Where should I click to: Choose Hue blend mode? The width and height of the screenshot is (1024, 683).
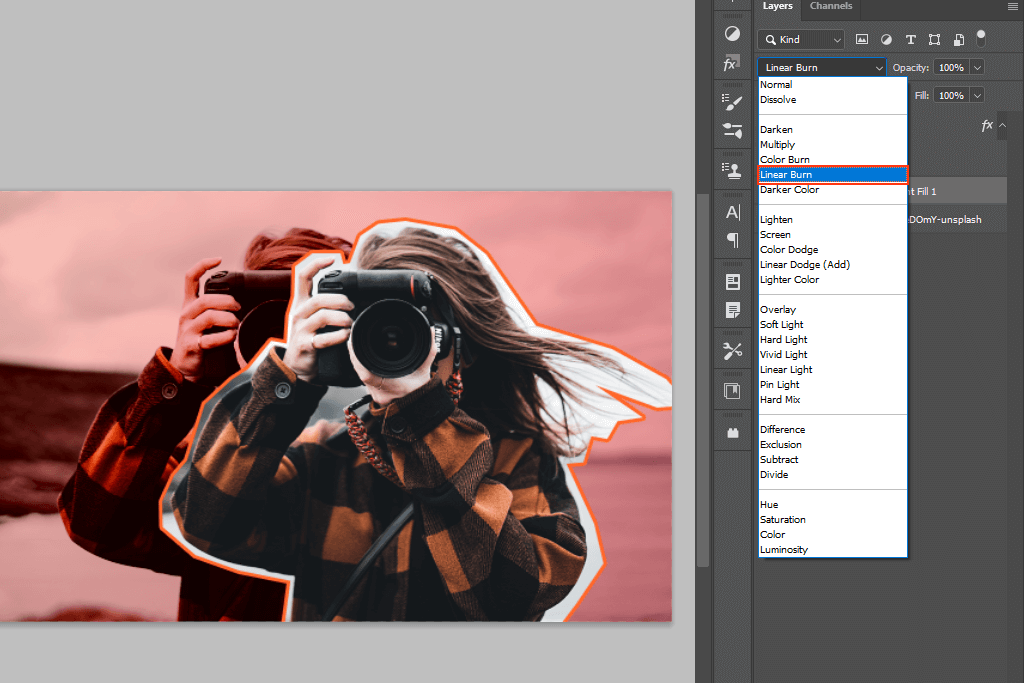[833, 505]
